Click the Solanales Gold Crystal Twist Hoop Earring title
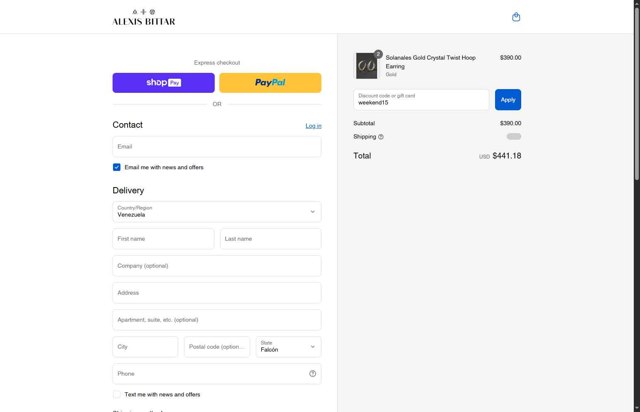Viewport: 640px width, 412px height. click(431, 62)
